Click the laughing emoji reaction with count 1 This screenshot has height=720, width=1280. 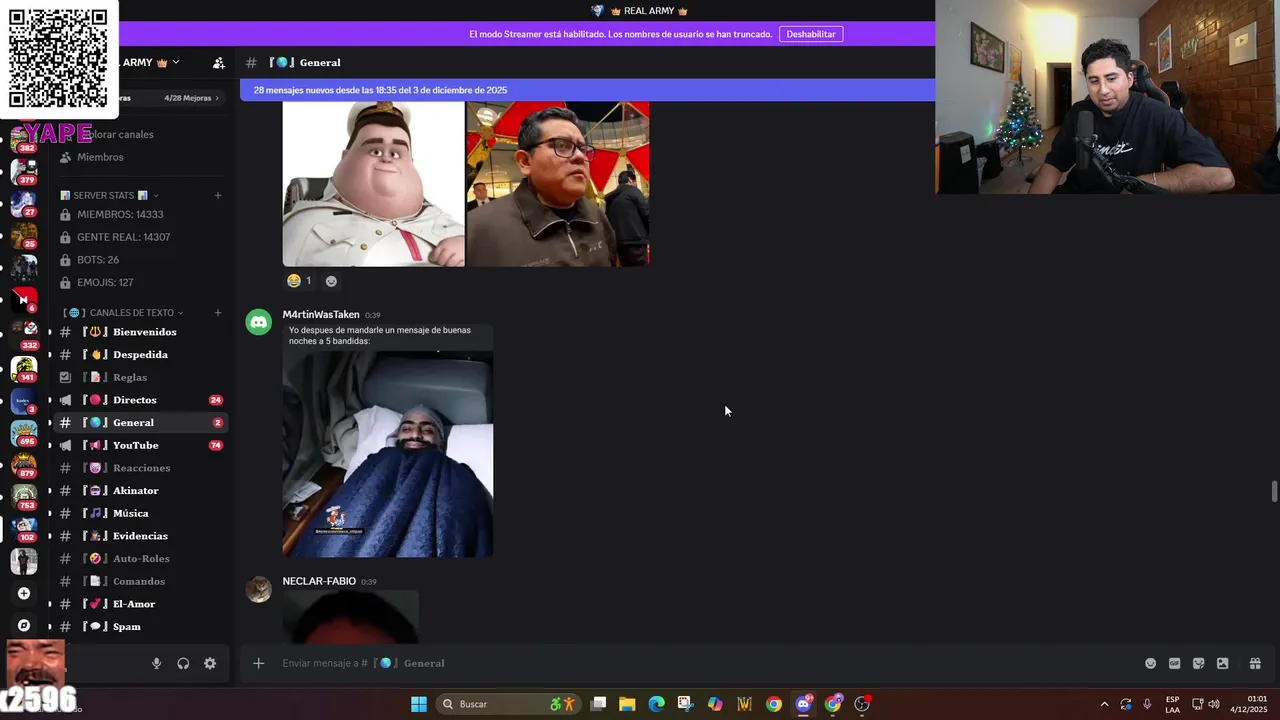pos(300,281)
